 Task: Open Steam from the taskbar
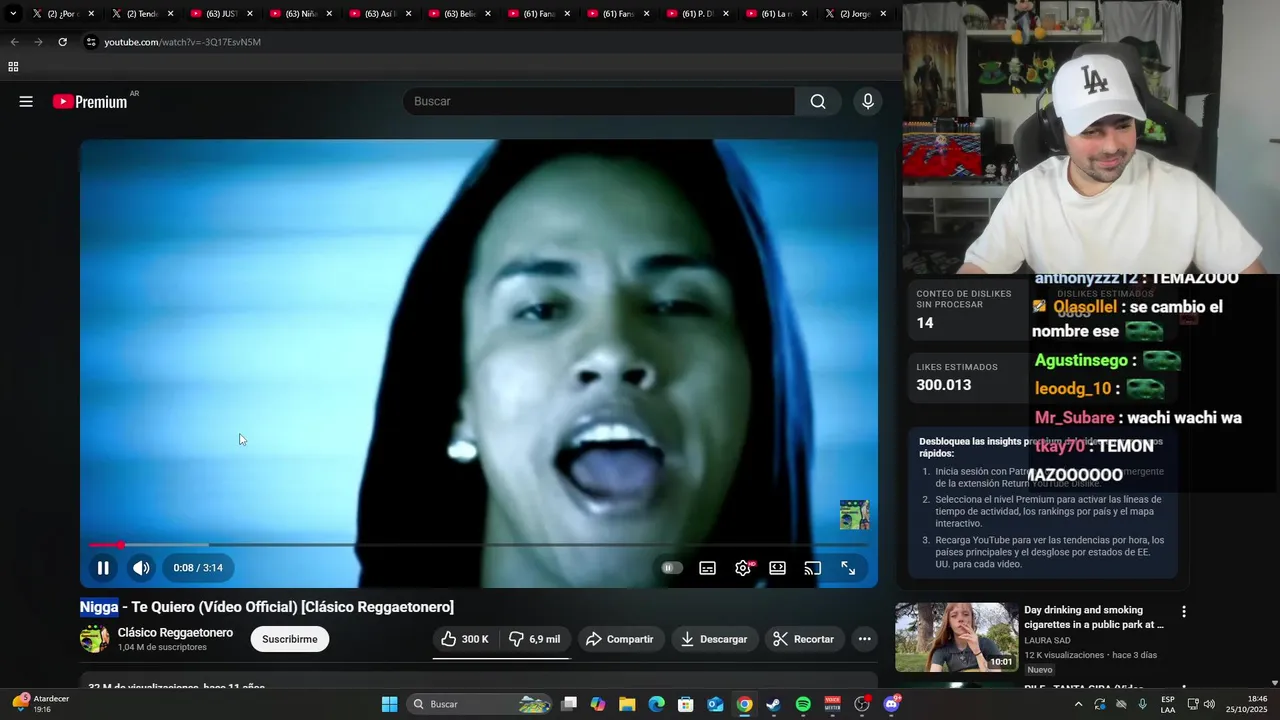click(x=774, y=704)
